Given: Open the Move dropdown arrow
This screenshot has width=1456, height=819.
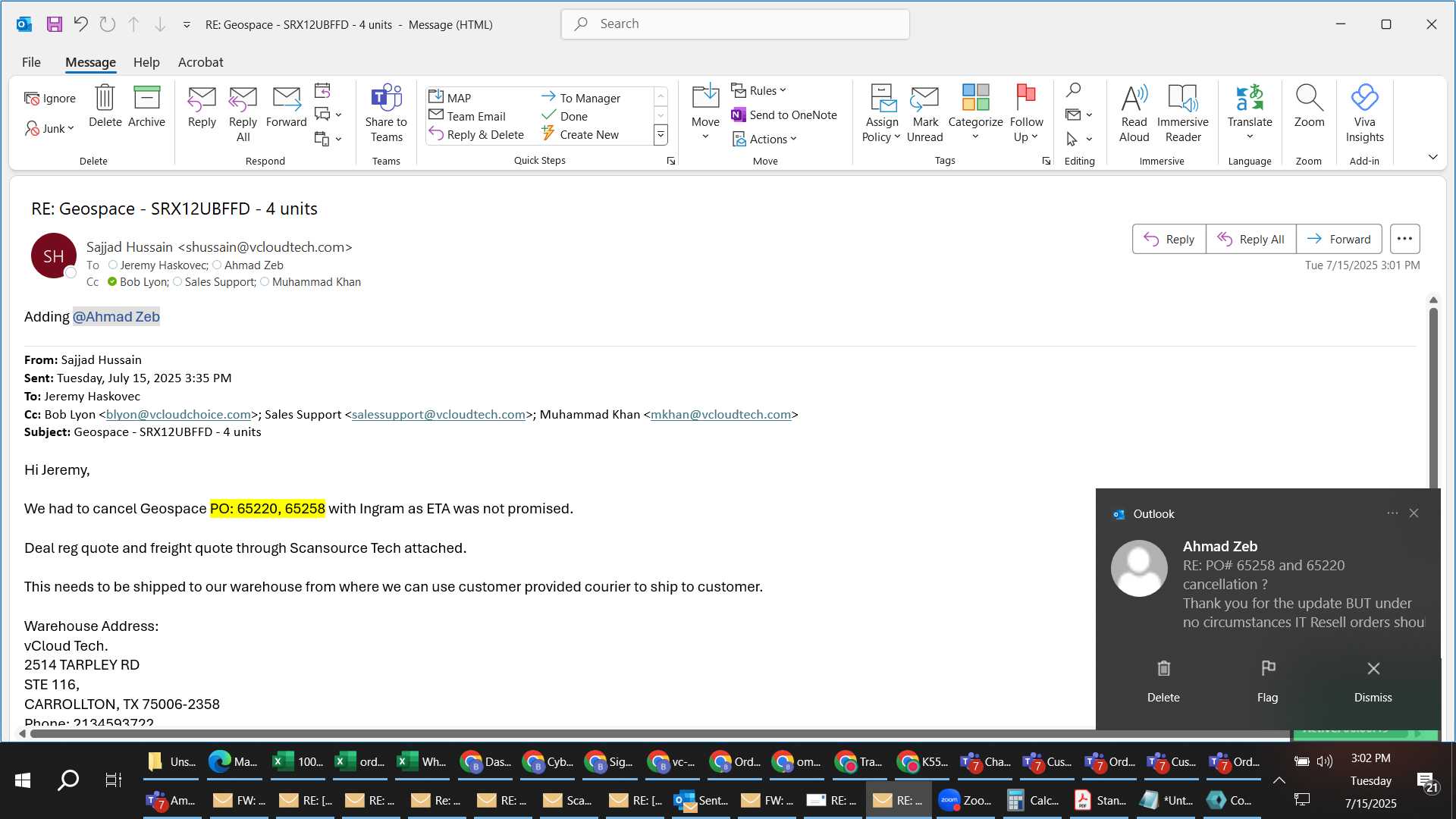Looking at the screenshot, I should click(x=705, y=136).
